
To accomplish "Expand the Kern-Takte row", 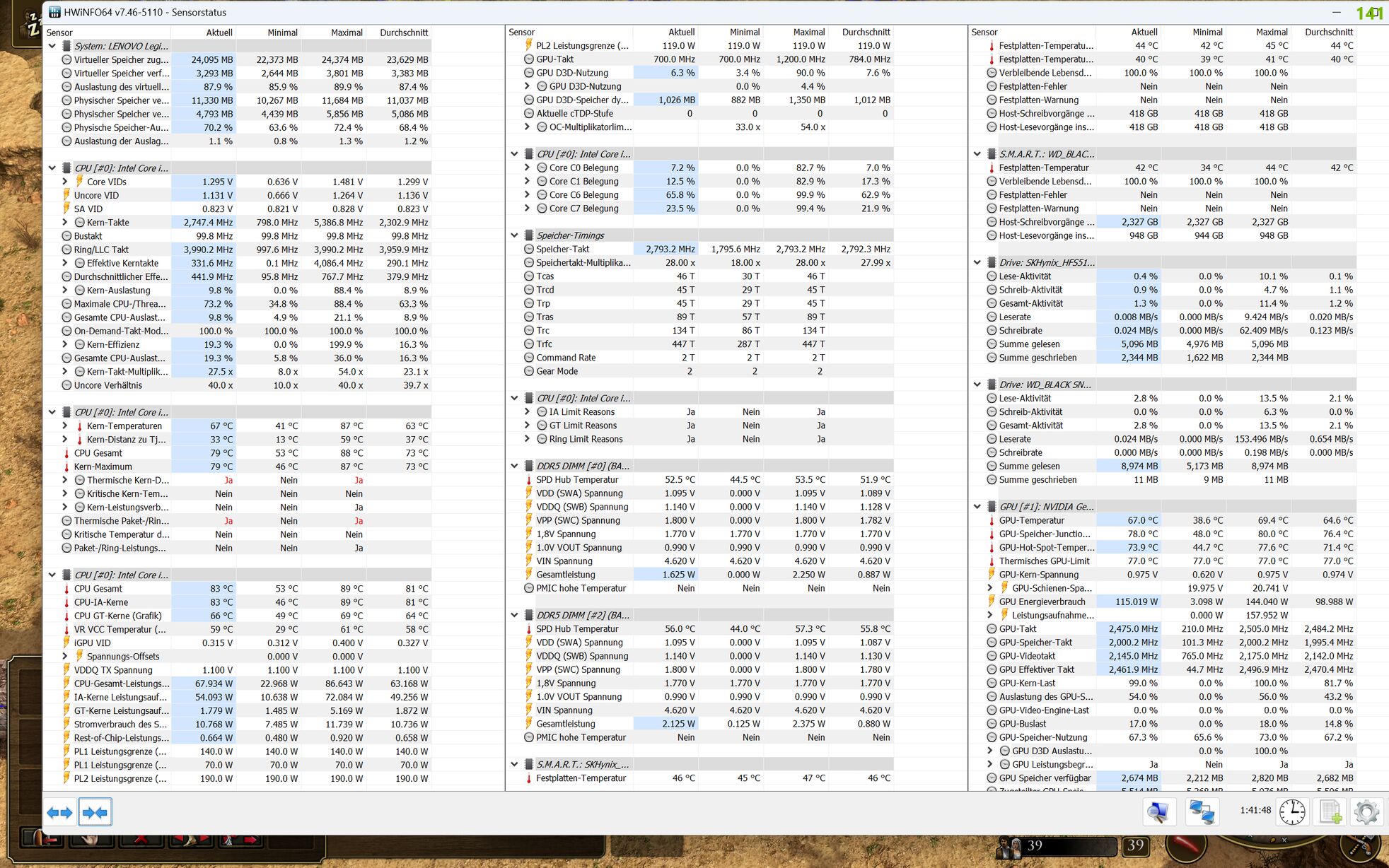I will click(x=65, y=223).
